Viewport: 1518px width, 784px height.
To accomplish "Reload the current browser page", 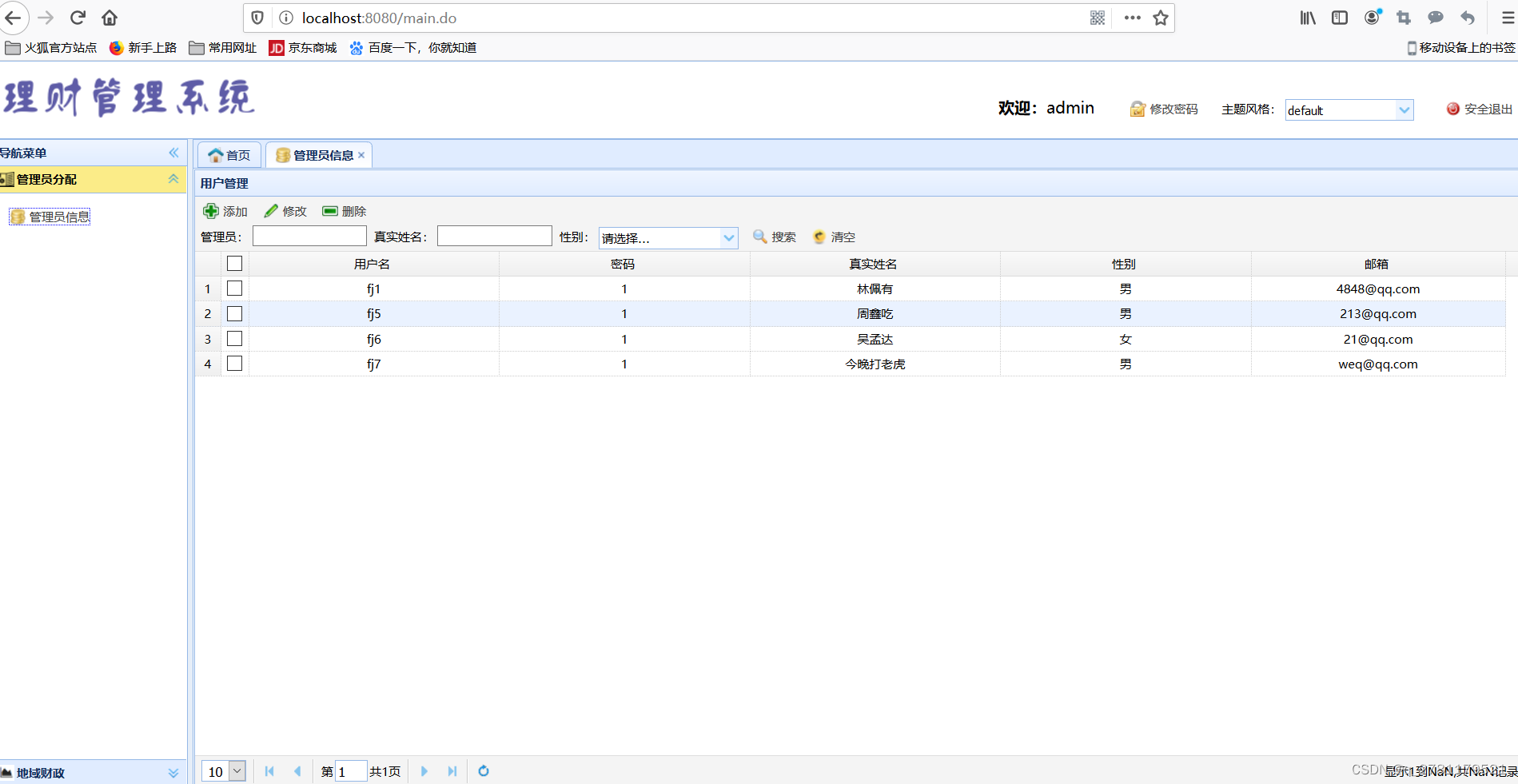I will (78, 18).
